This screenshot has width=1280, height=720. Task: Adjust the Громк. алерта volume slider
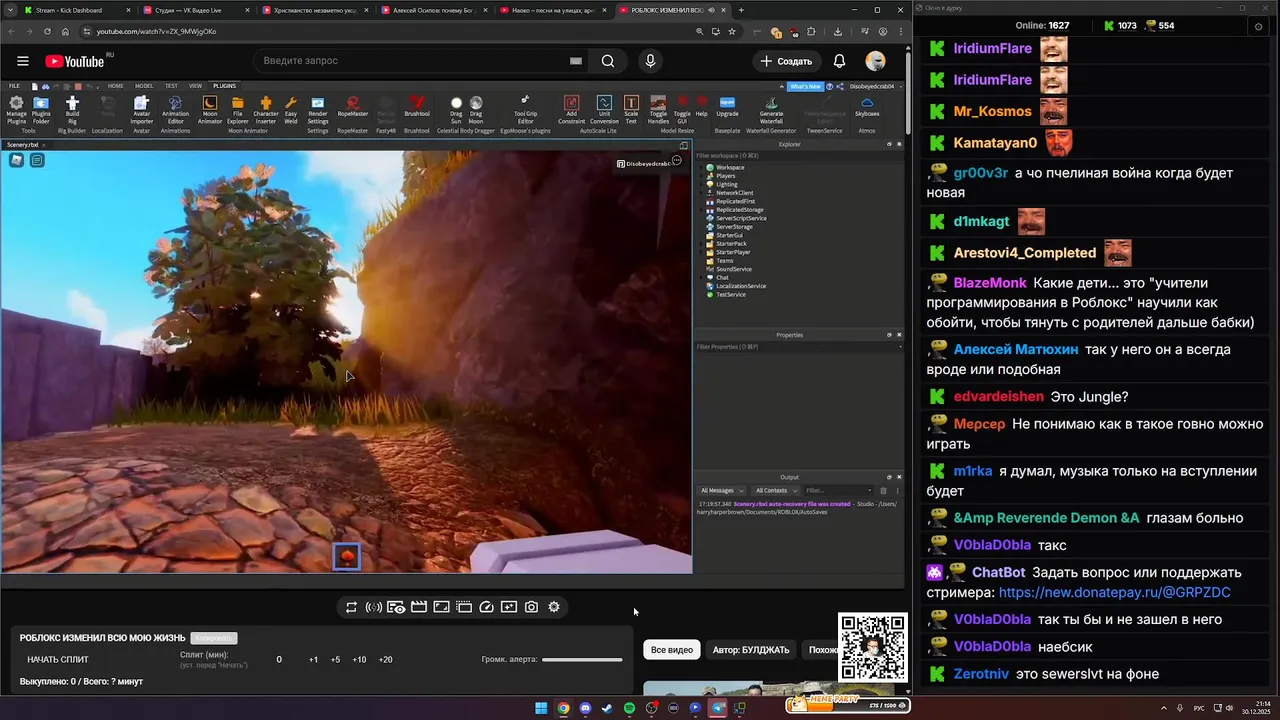pyautogui.click(x=582, y=659)
